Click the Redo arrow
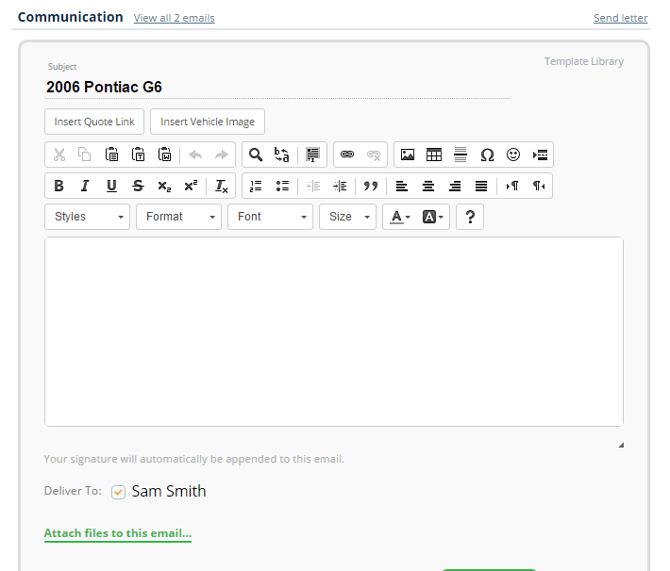Image resolution: width=670 pixels, height=571 pixels. click(221, 155)
